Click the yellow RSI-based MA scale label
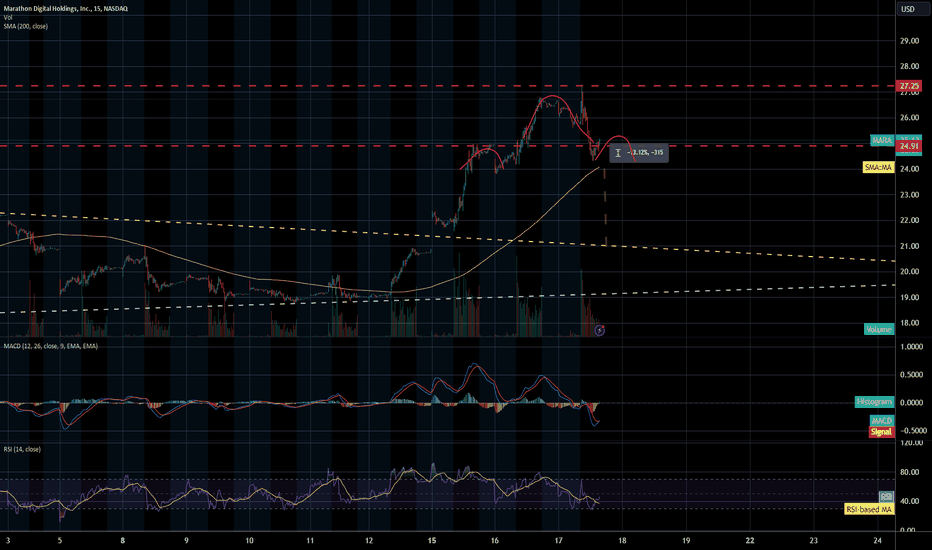This screenshot has height=550, width=932. coord(869,510)
